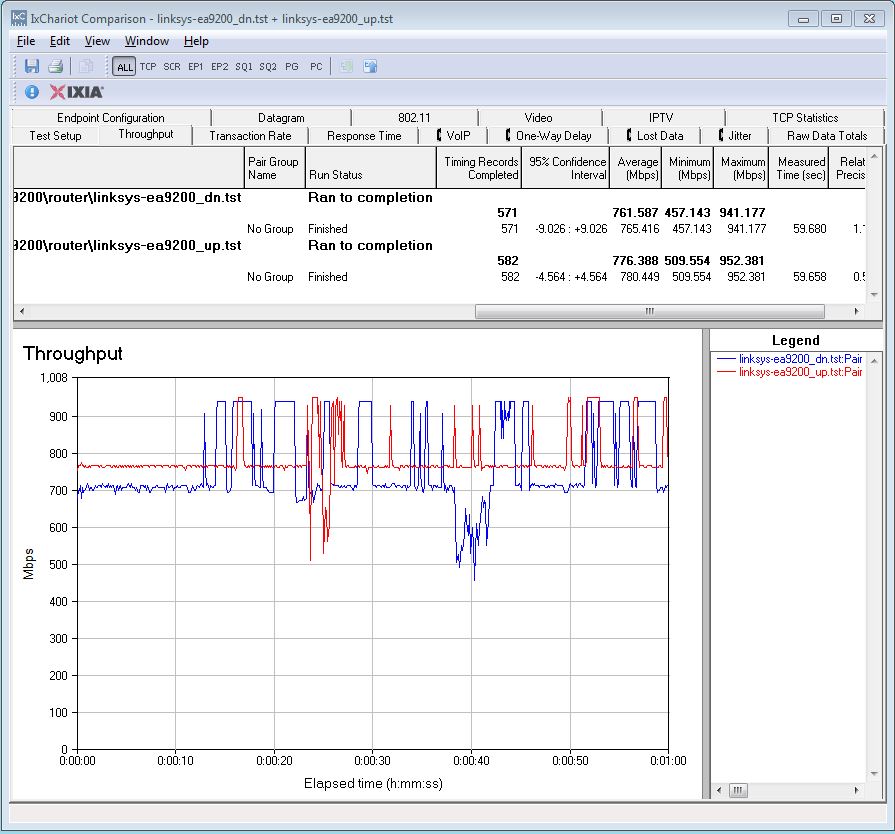
Task: Switch to Endpoint Configuration tab
Action: [x=111, y=118]
